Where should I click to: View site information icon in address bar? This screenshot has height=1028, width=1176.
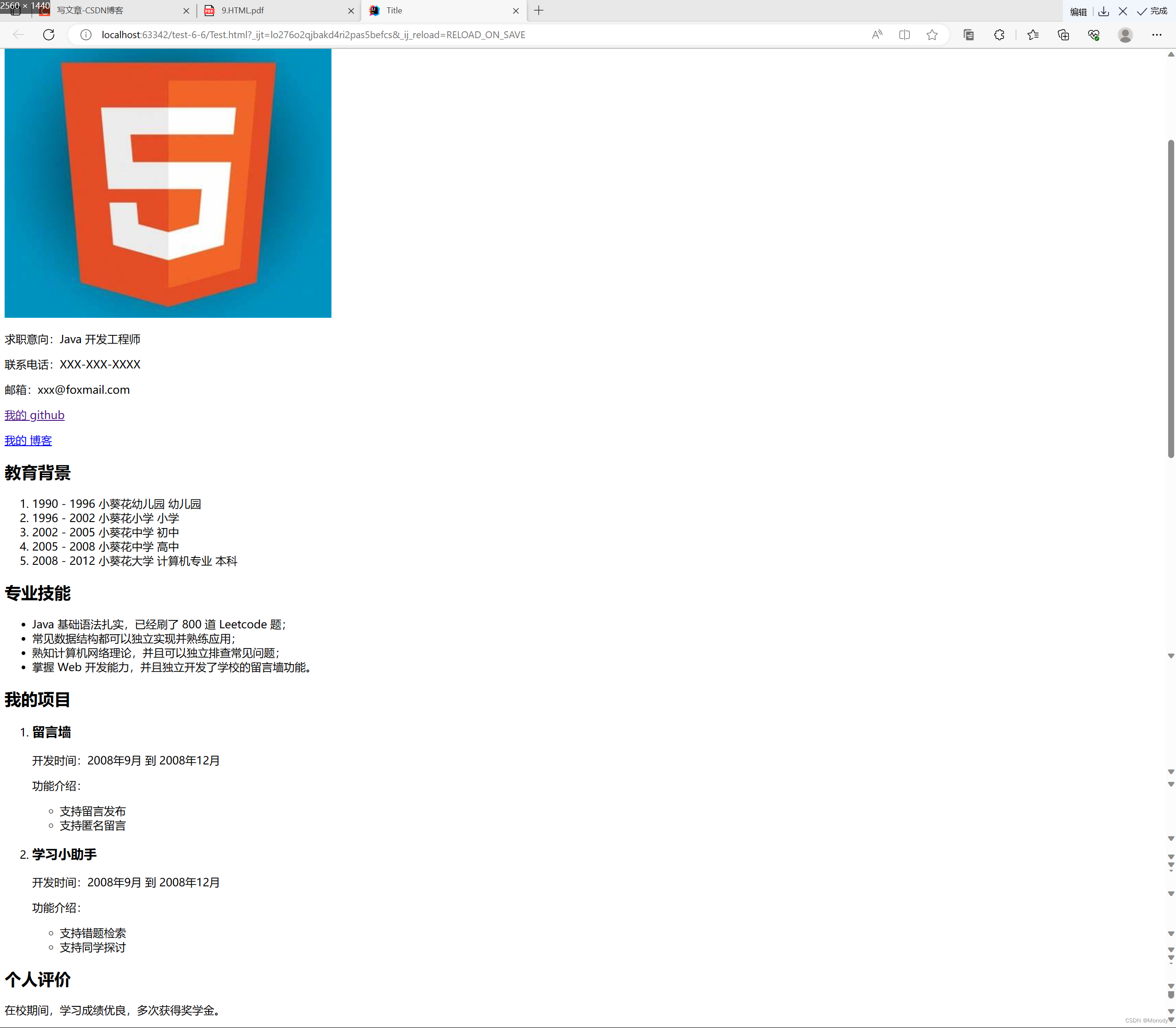click(x=86, y=35)
